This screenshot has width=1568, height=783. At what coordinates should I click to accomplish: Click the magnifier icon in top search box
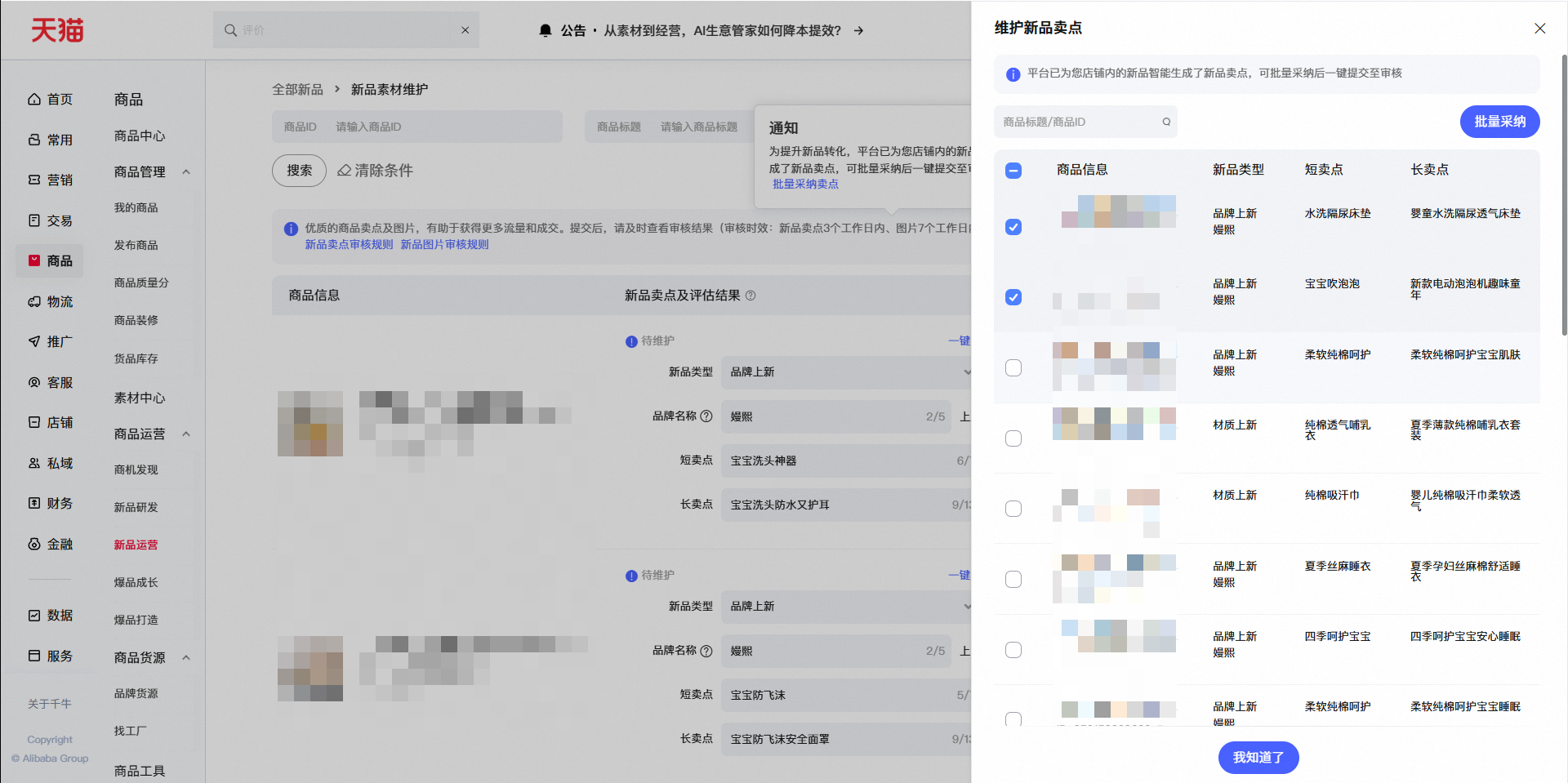click(x=230, y=30)
